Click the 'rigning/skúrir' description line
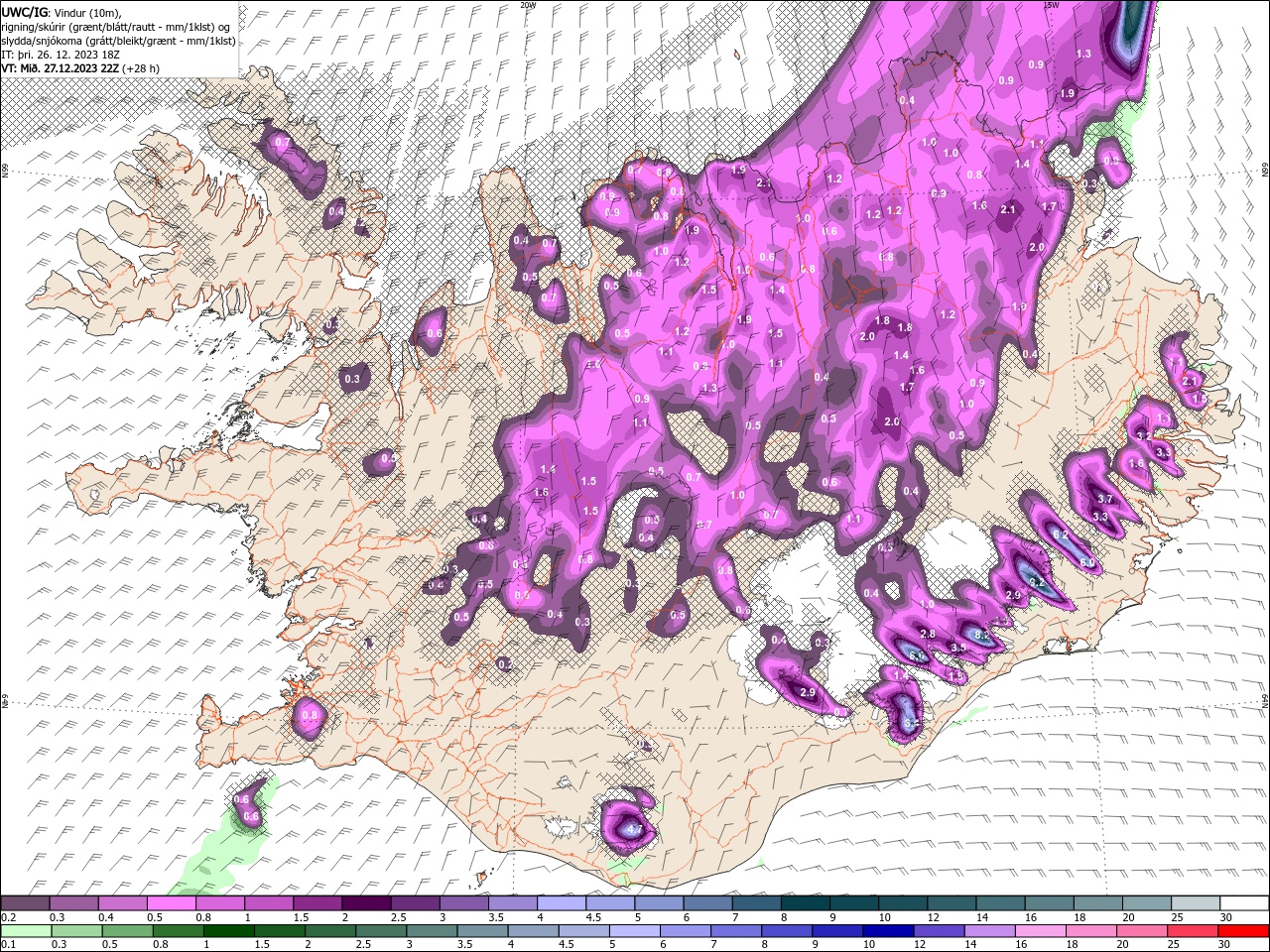 click(117, 27)
